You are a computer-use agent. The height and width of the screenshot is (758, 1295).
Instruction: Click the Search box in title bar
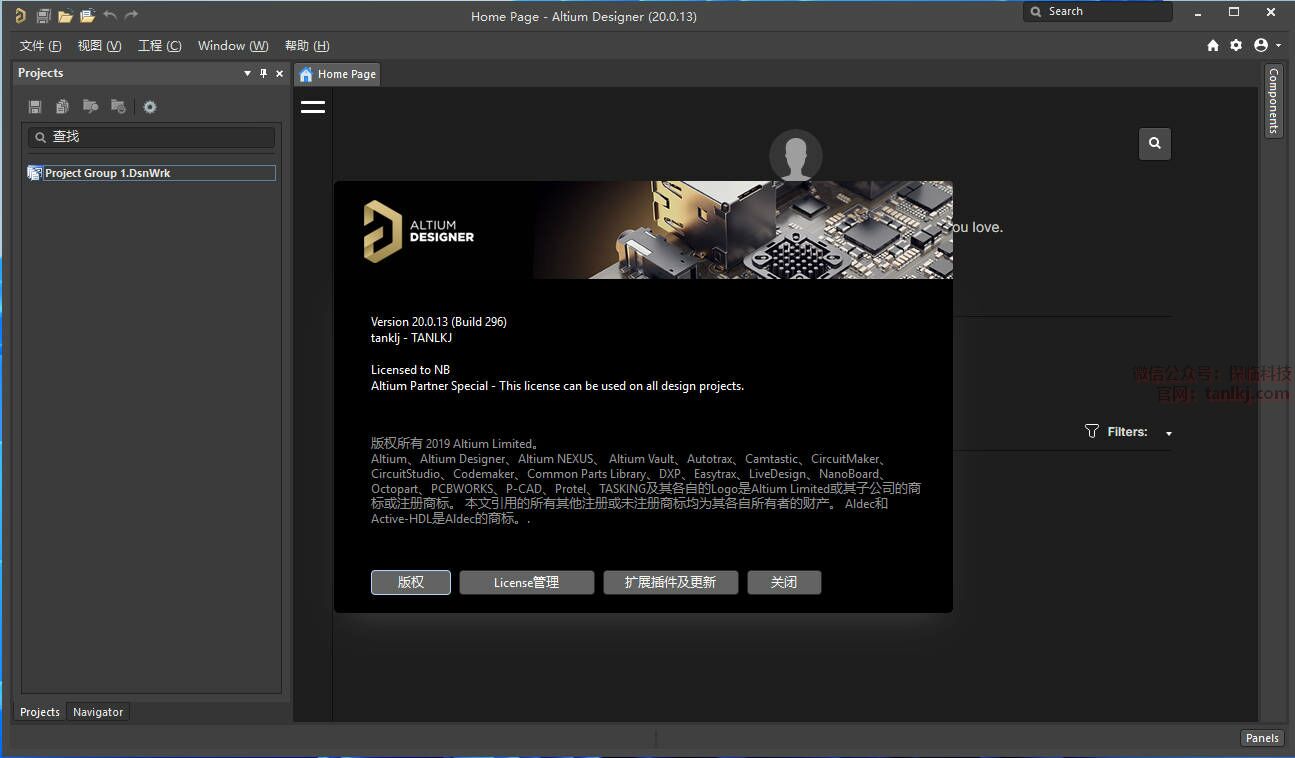(1098, 12)
